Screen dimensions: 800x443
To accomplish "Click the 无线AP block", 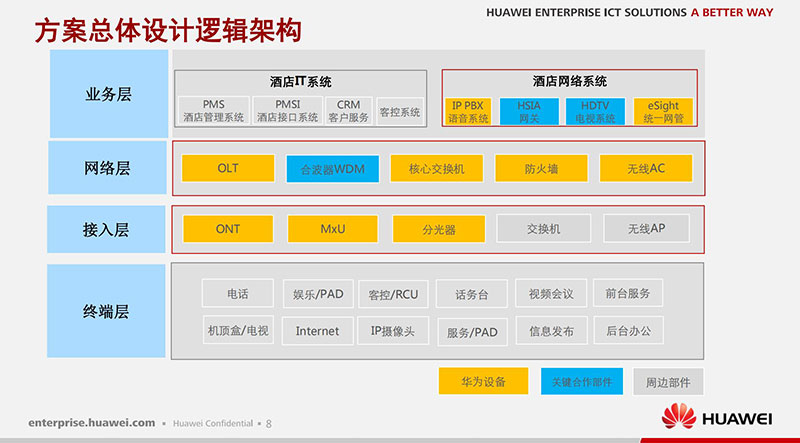I will [x=646, y=229].
